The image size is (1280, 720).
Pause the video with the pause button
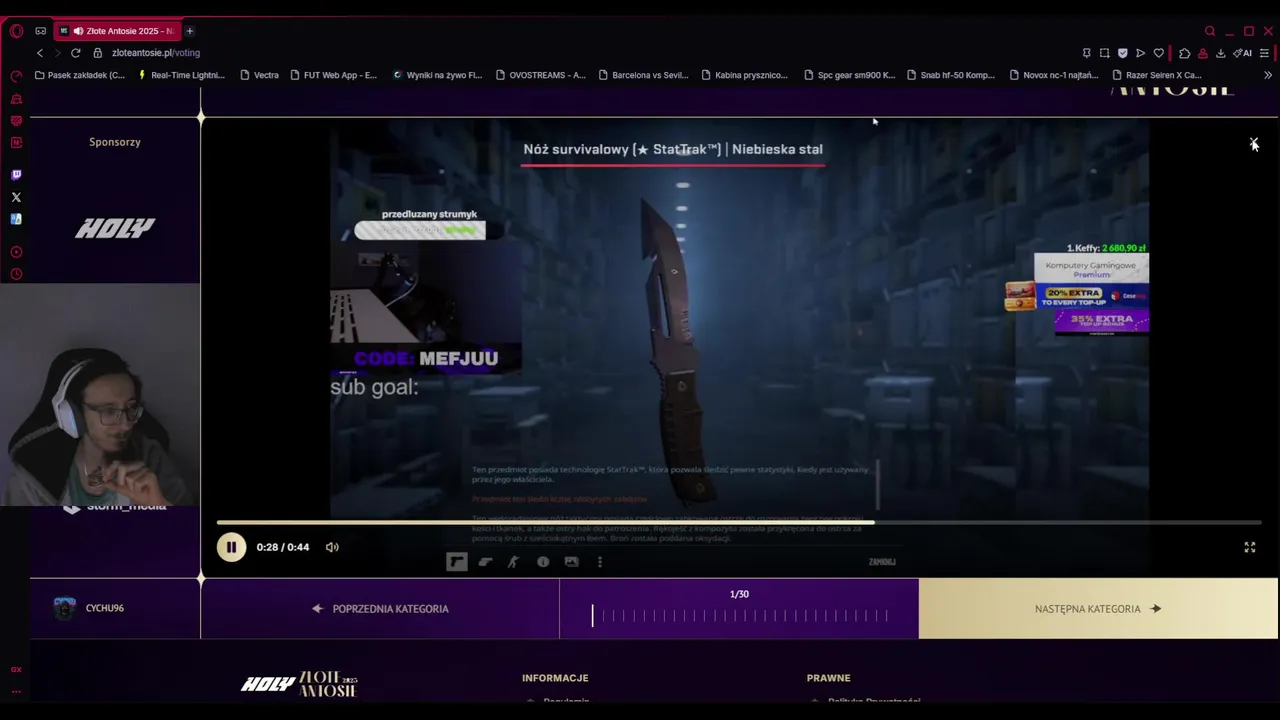point(231,547)
